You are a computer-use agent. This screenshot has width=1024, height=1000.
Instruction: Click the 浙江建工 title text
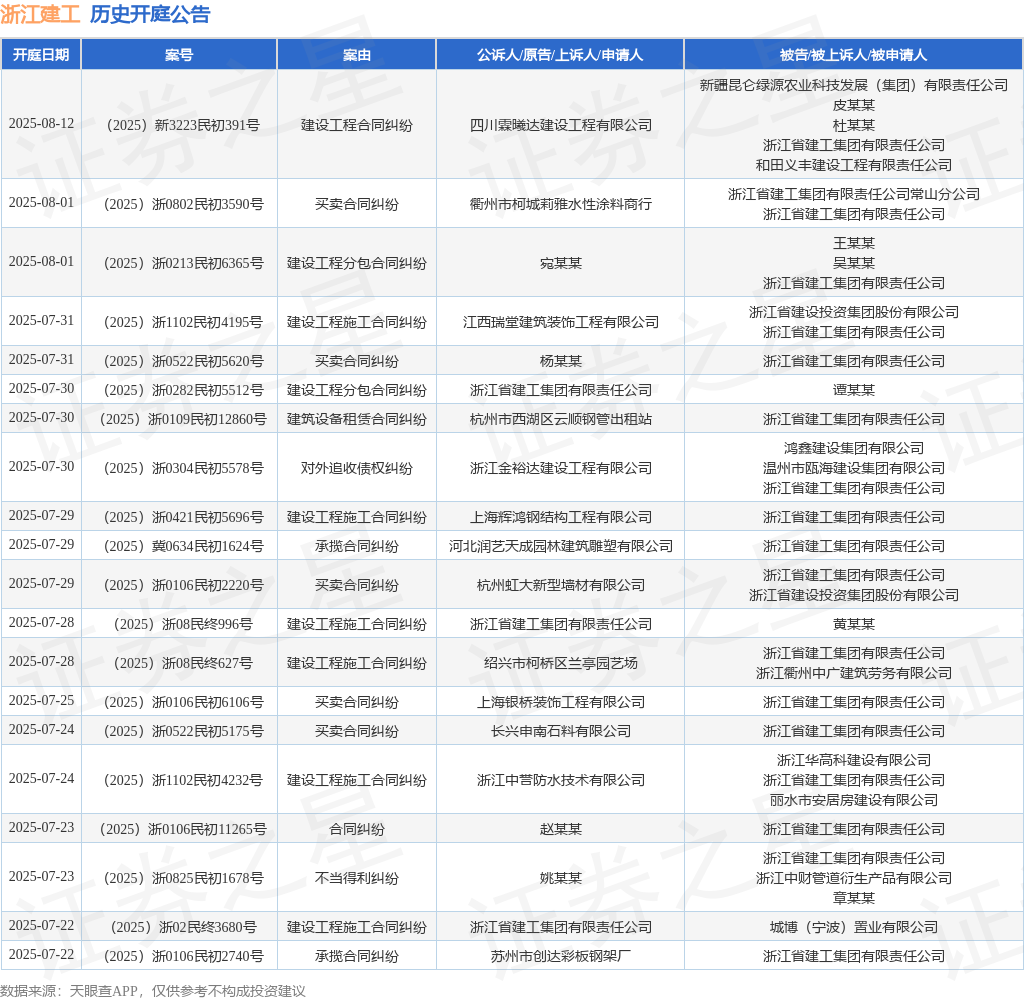(x=40, y=14)
